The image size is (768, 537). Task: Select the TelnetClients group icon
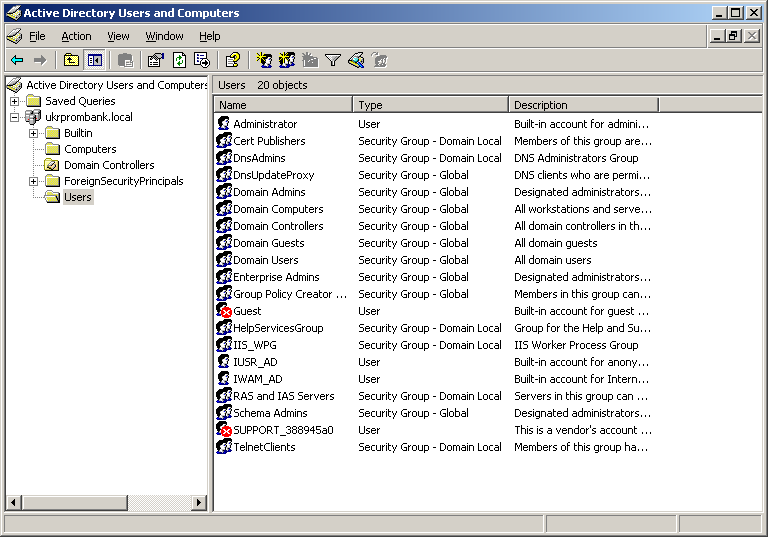coord(224,447)
